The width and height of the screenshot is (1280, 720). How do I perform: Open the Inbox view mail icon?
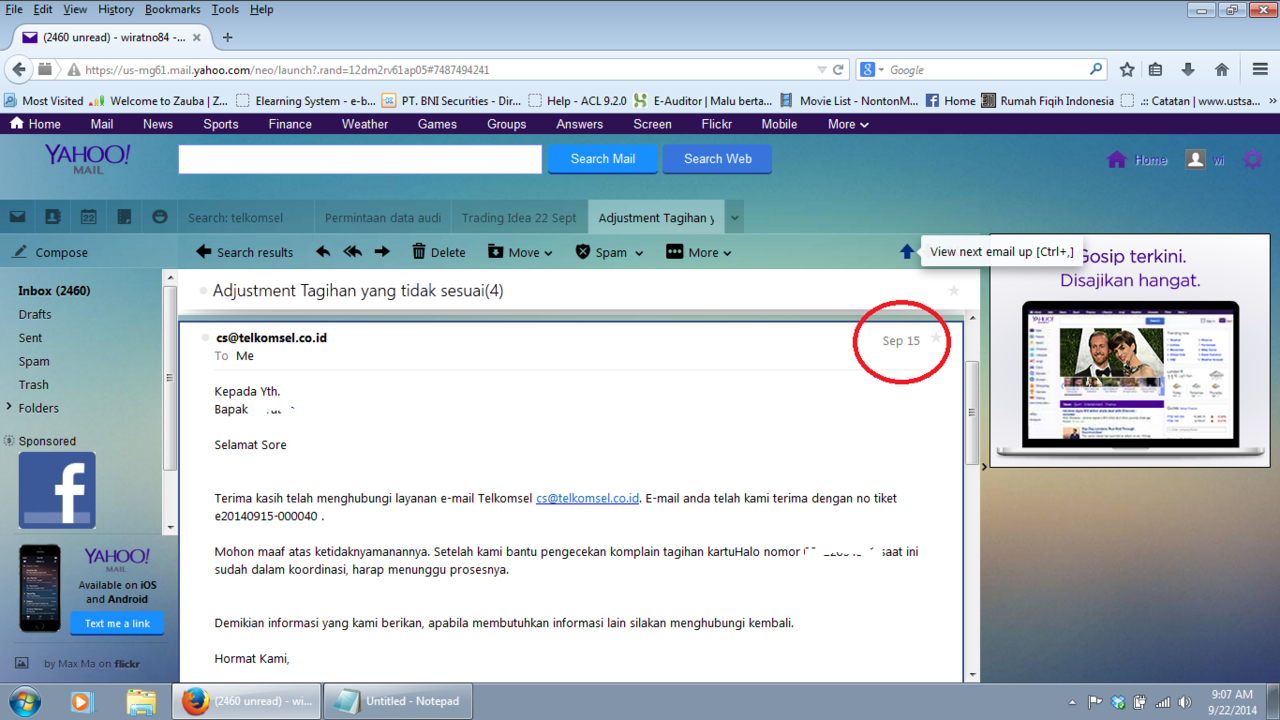coord(17,217)
